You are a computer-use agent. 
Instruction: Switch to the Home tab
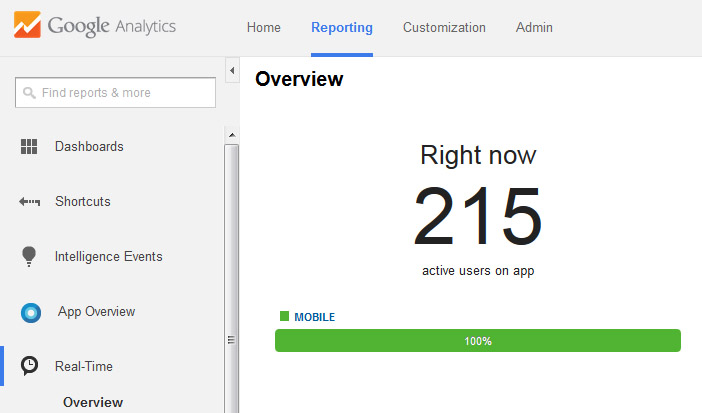tap(264, 27)
